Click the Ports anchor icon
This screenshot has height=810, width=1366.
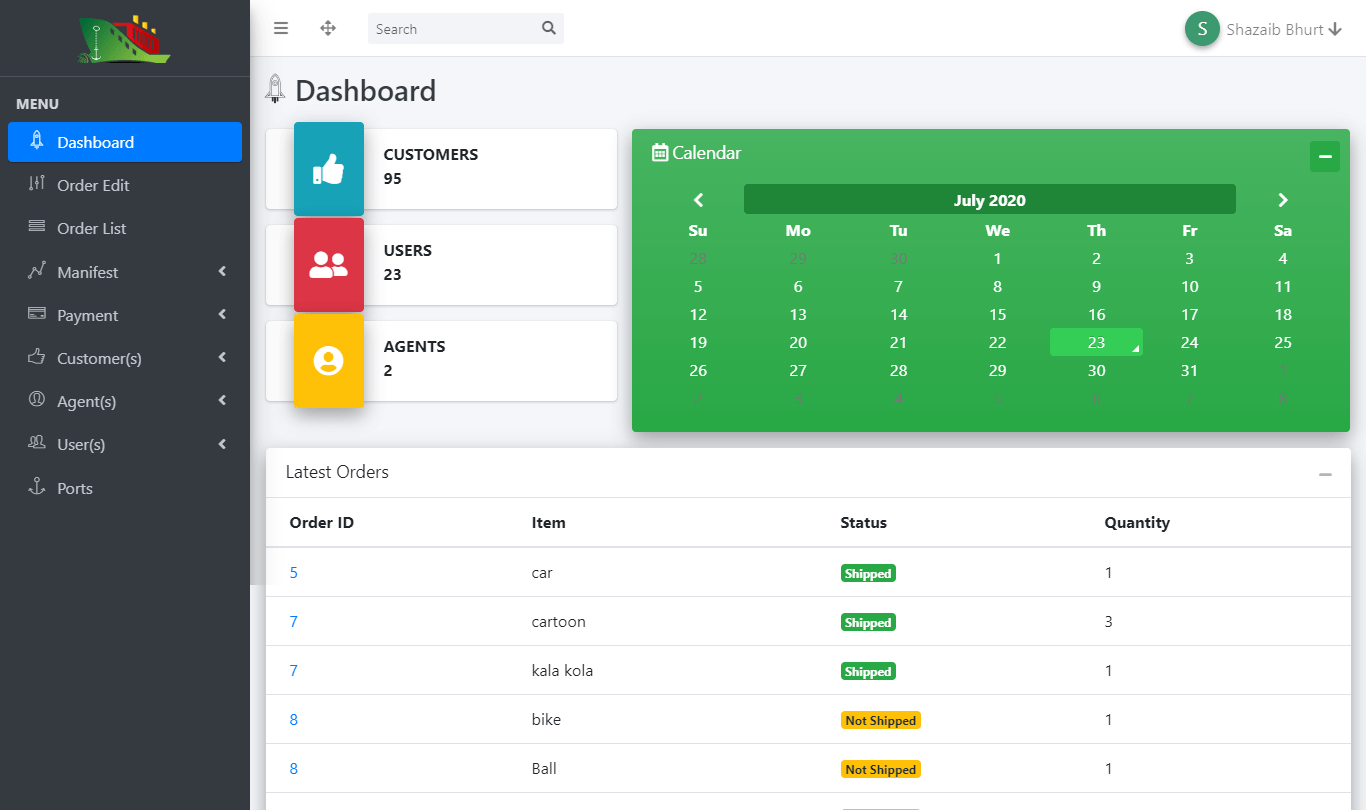click(37, 486)
